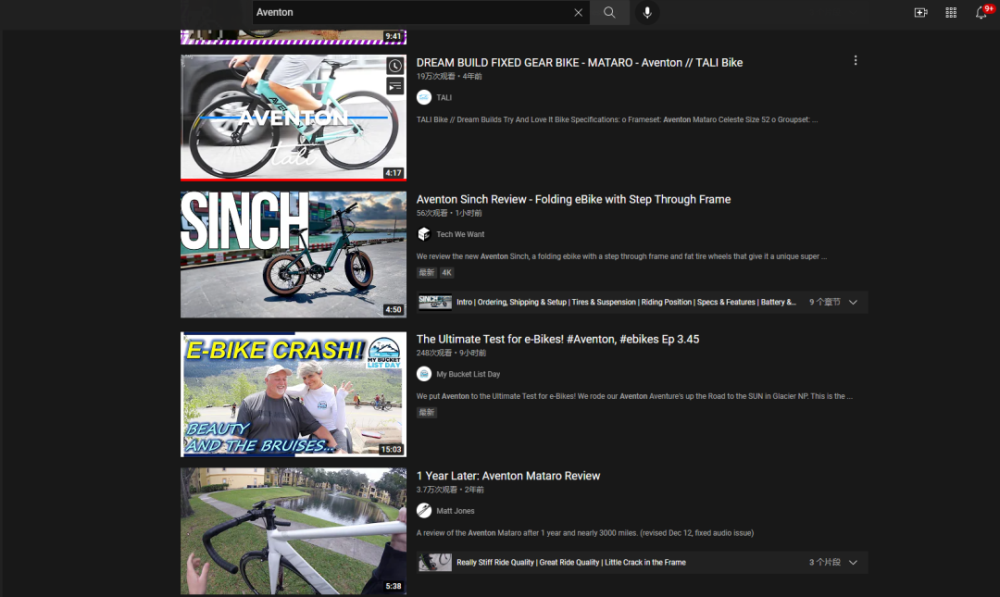The image size is (1000, 597).
Task: Open My Bucket List Day channel avatar
Action: click(424, 374)
